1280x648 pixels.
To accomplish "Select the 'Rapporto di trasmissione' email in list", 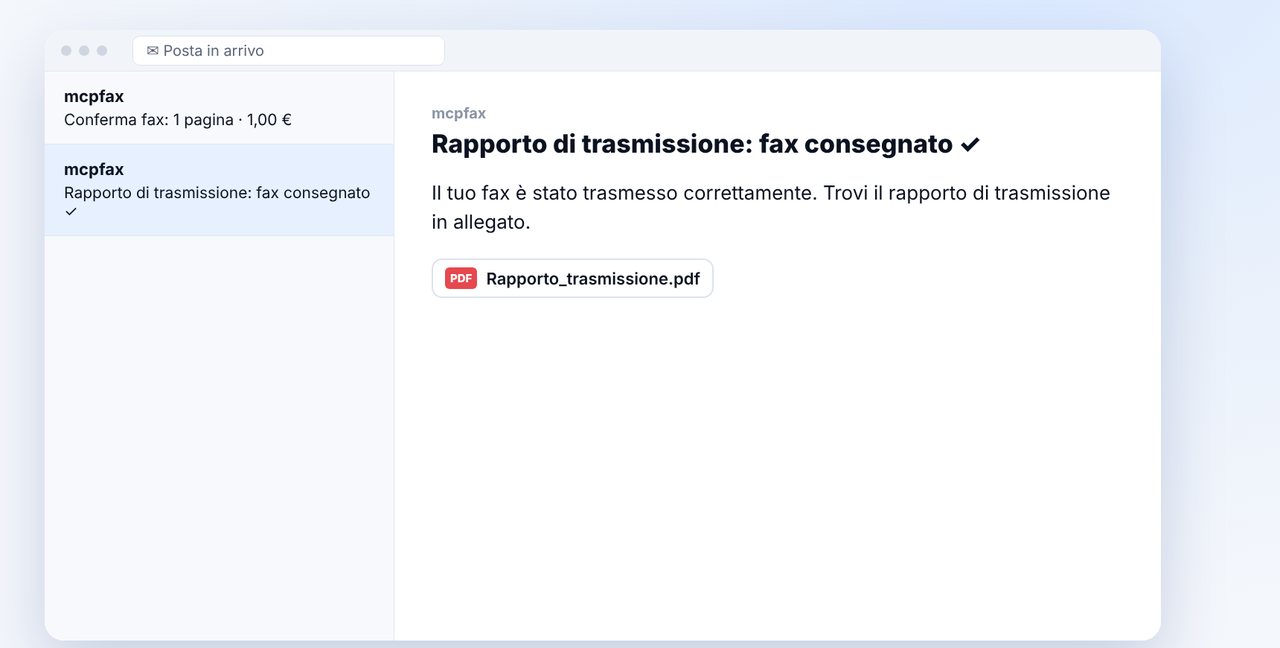I will [x=219, y=190].
